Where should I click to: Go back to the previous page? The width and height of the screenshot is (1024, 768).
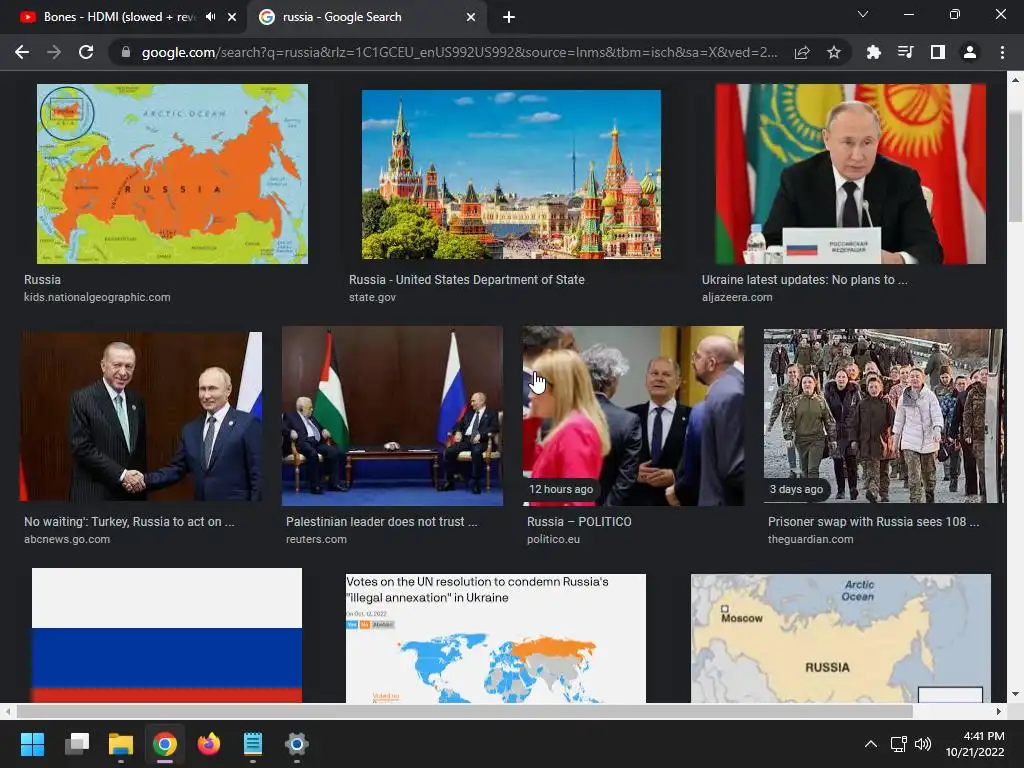22,52
